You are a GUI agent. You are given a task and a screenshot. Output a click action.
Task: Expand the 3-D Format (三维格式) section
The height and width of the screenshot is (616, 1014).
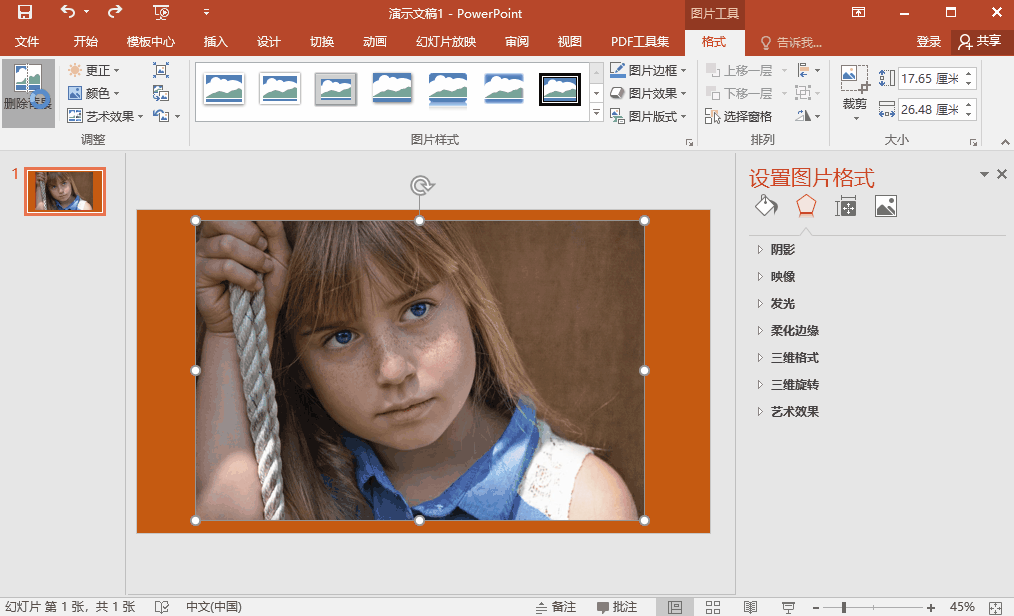[794, 358]
